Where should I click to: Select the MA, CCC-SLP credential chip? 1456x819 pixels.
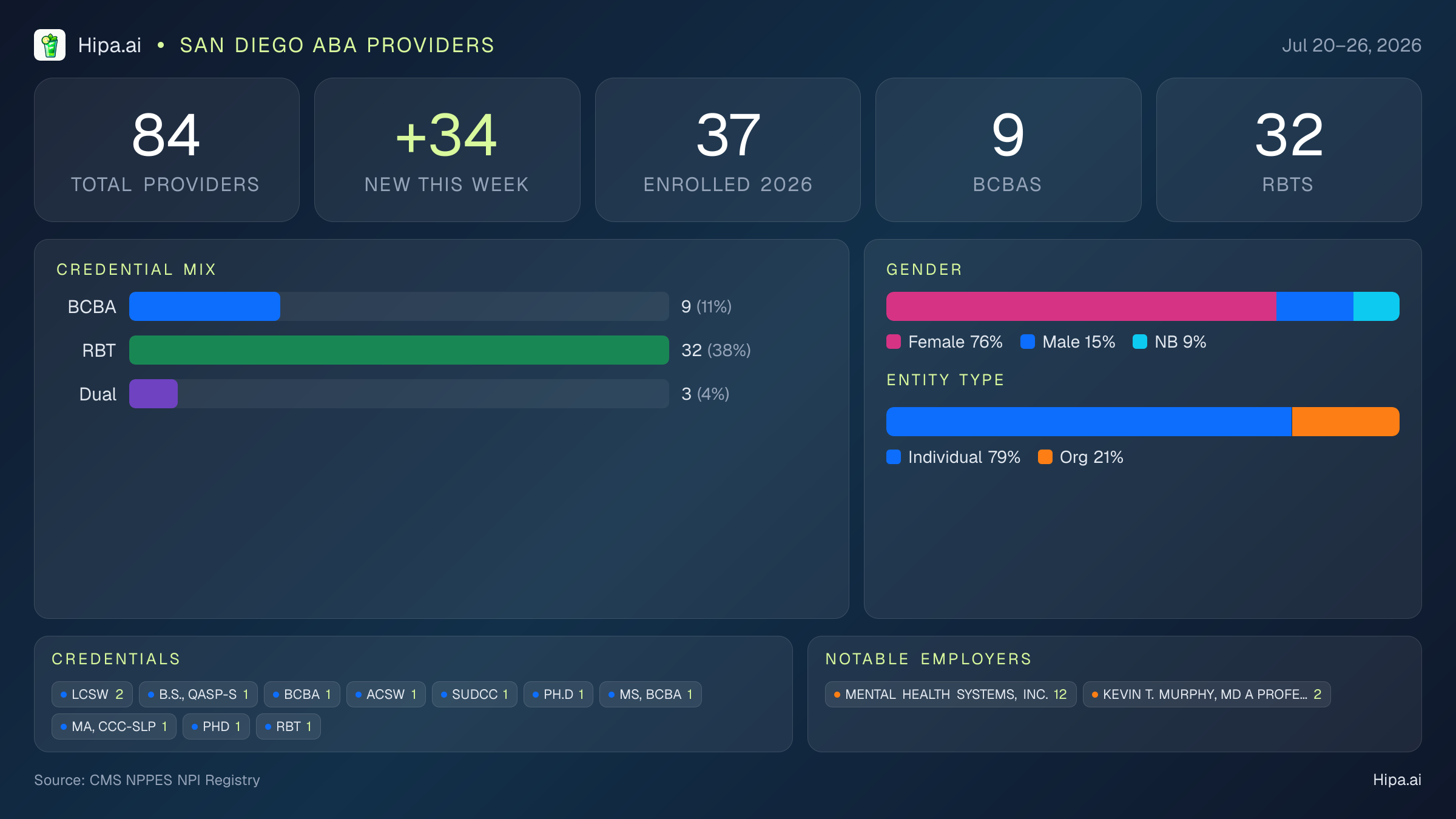click(114, 726)
